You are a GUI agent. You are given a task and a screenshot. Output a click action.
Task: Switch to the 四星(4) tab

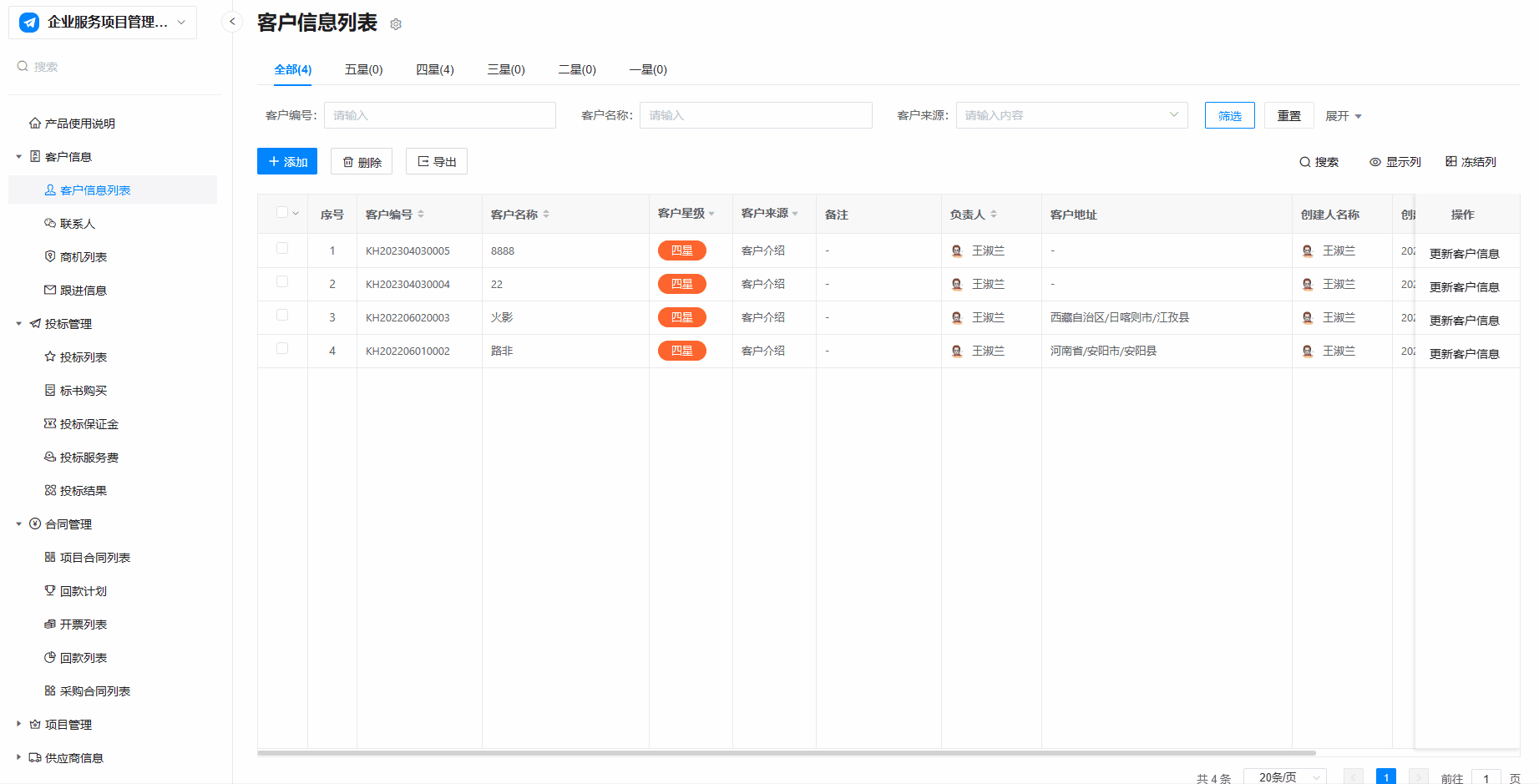435,70
